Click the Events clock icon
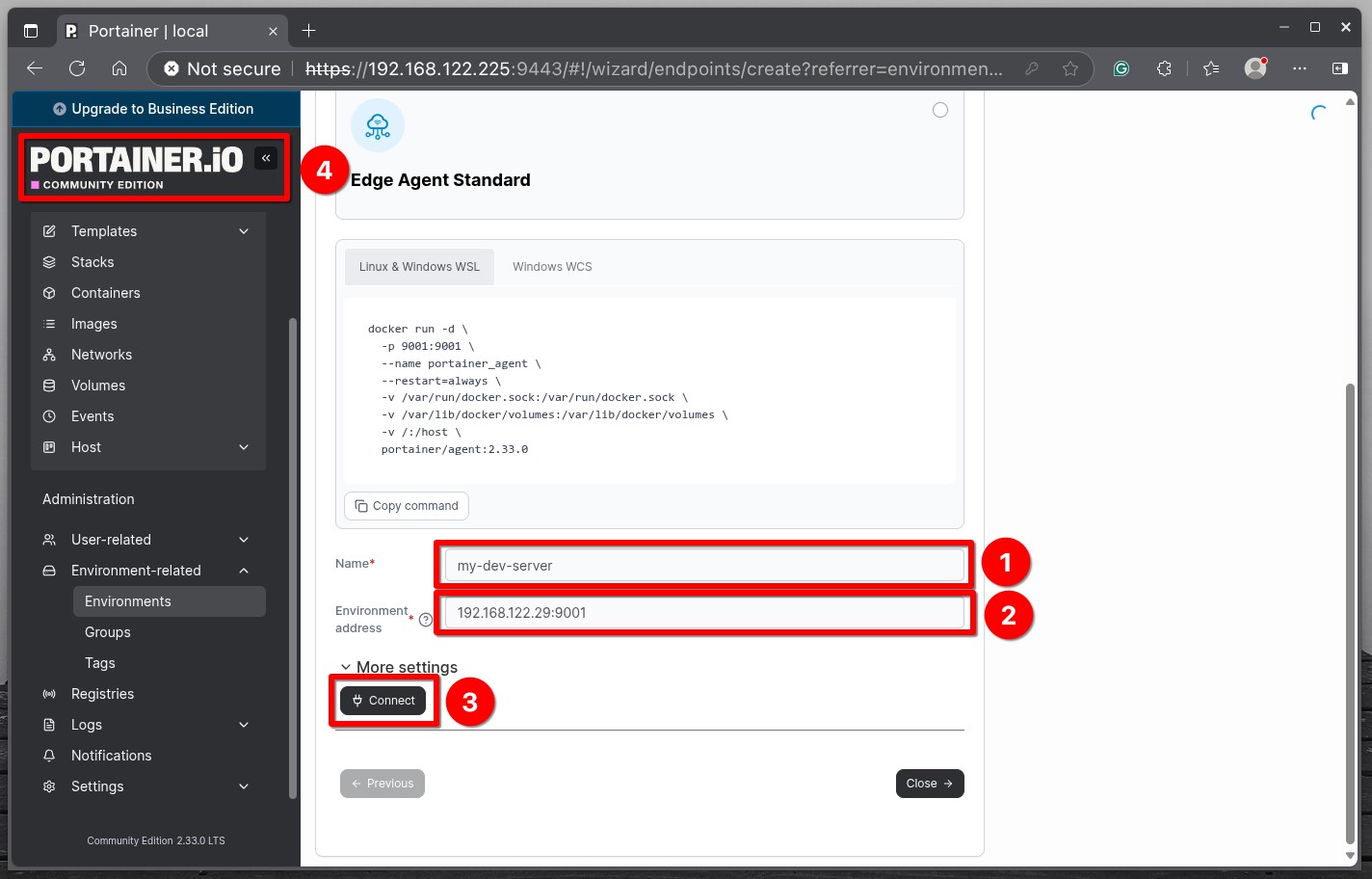The width and height of the screenshot is (1372, 879). (x=49, y=416)
